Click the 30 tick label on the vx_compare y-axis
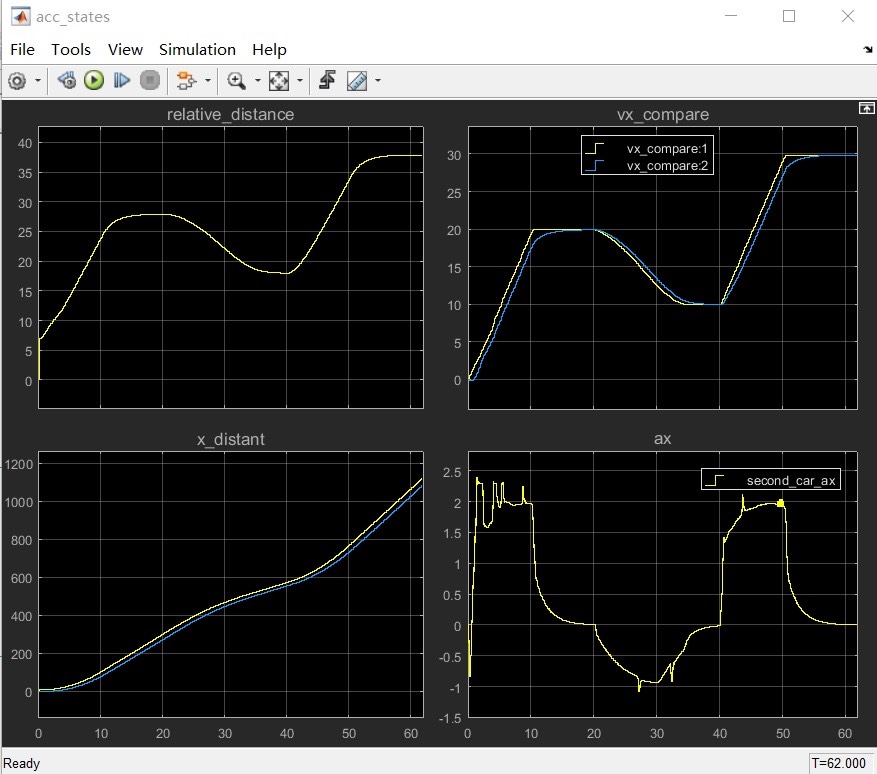Viewport: 877px width, 774px height. click(x=454, y=155)
